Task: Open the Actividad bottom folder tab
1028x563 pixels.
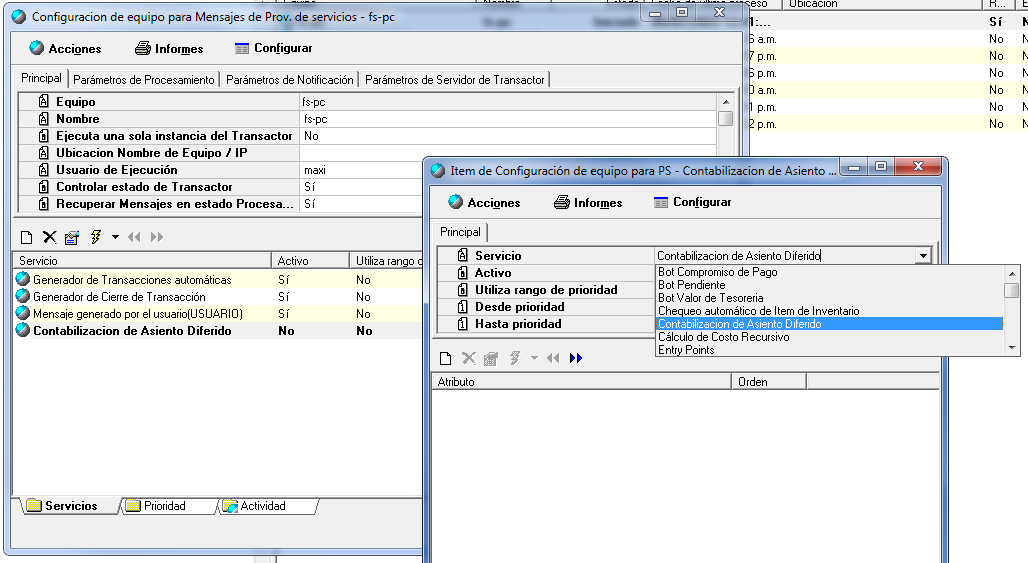Action: 262,506
